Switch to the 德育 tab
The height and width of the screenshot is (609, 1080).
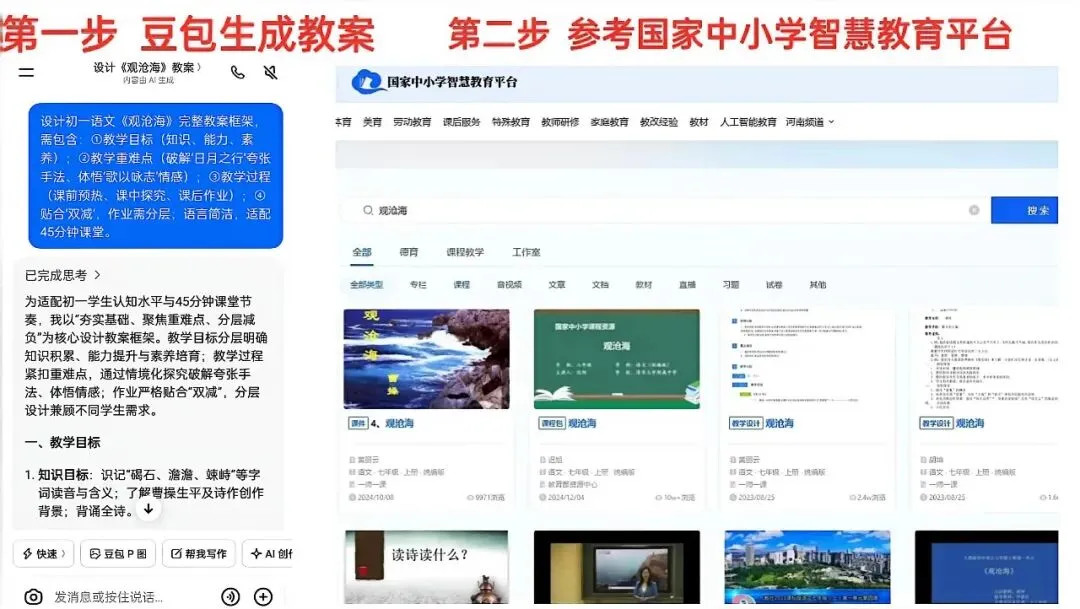(x=408, y=252)
